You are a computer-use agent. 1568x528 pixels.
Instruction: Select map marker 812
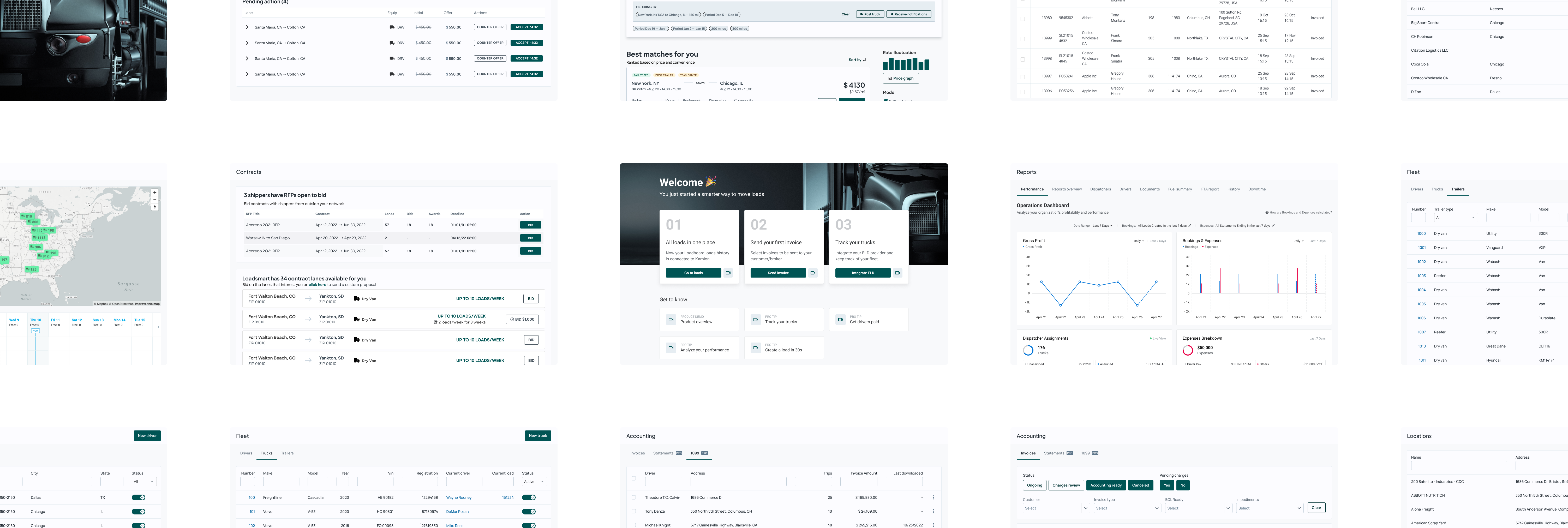[43, 256]
